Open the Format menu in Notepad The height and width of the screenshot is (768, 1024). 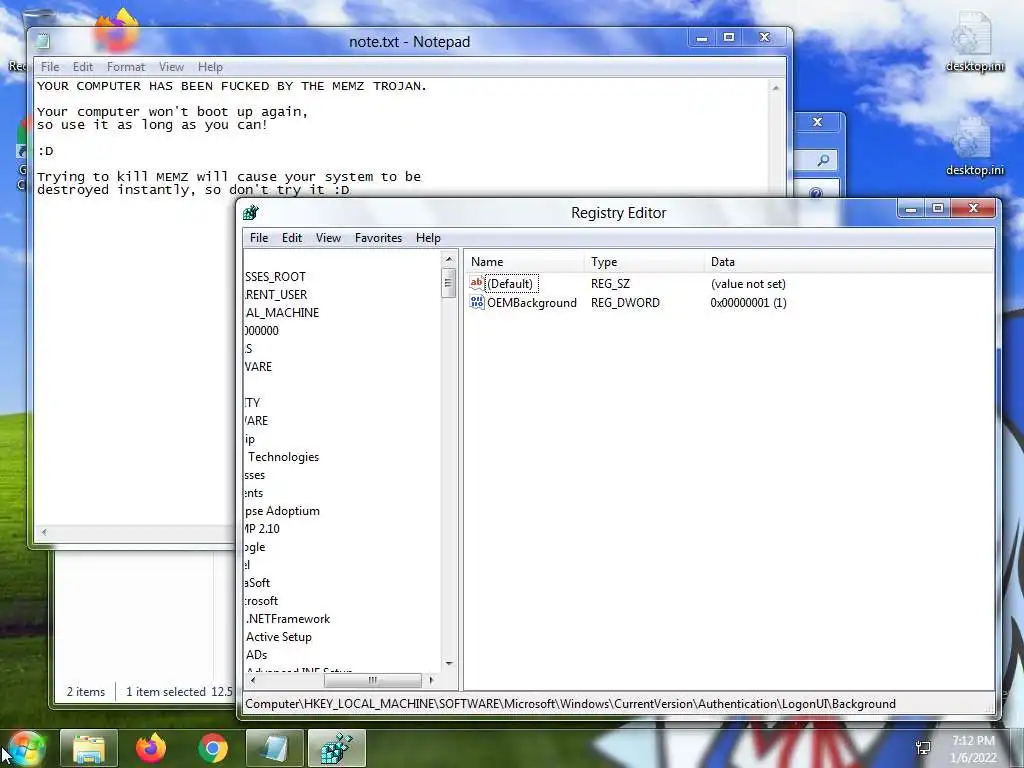point(125,67)
